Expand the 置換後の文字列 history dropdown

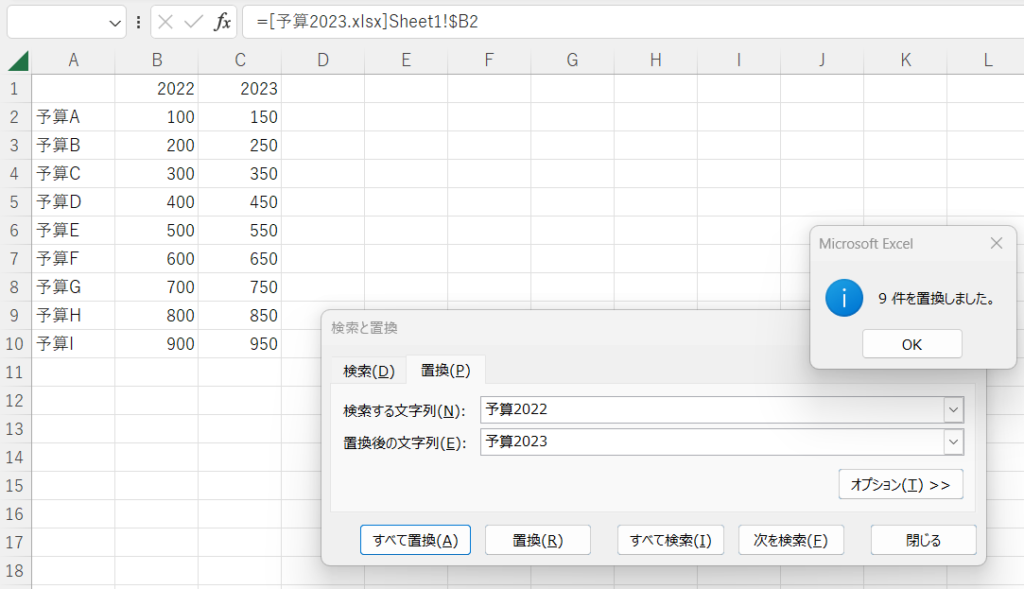[953, 442]
